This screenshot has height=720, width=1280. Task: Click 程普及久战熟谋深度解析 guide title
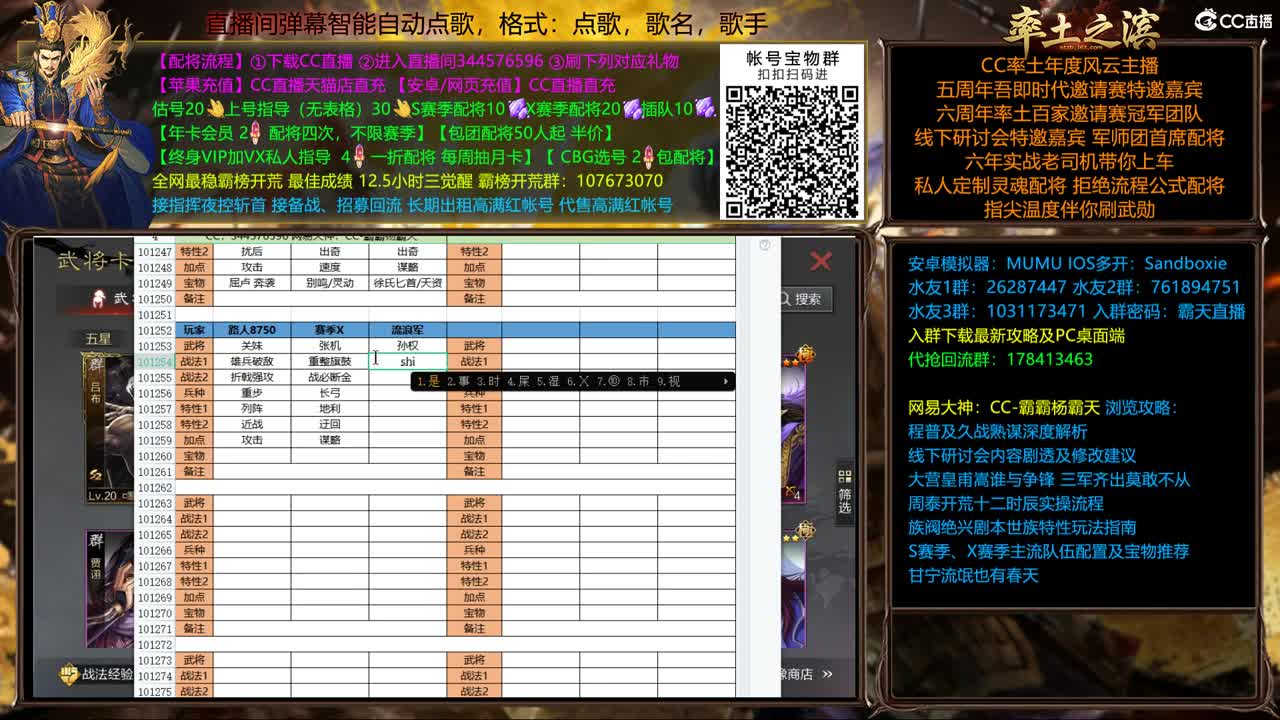click(x=997, y=431)
